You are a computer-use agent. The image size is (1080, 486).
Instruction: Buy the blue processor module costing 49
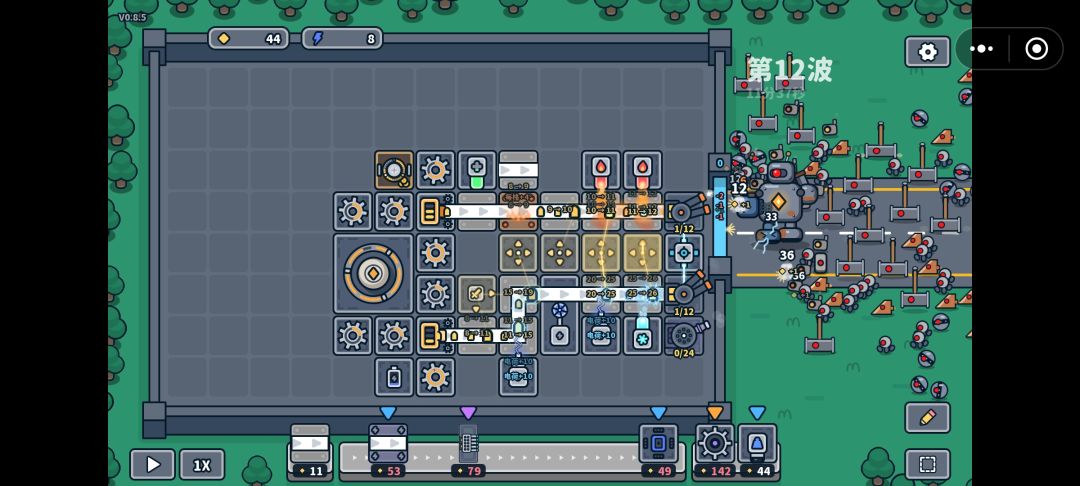coord(658,450)
